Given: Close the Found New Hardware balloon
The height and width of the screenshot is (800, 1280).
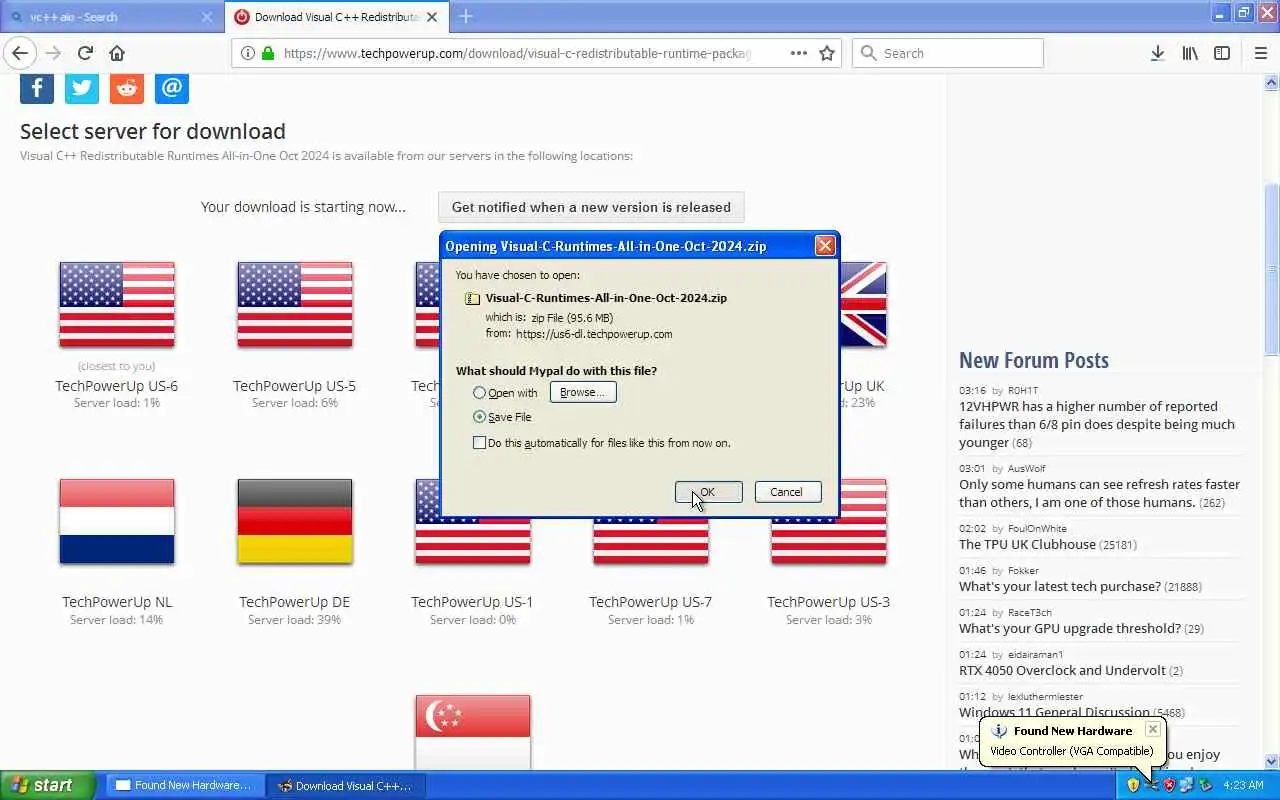Looking at the screenshot, I should [1152, 729].
